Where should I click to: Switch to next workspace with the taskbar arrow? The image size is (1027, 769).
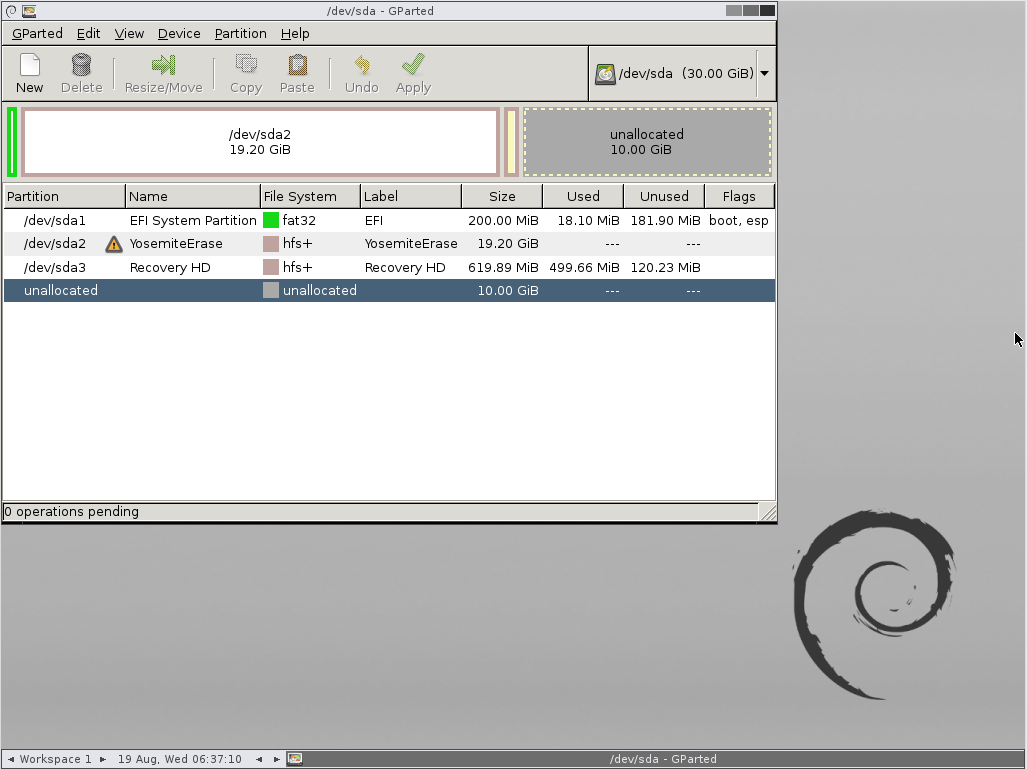(x=102, y=759)
